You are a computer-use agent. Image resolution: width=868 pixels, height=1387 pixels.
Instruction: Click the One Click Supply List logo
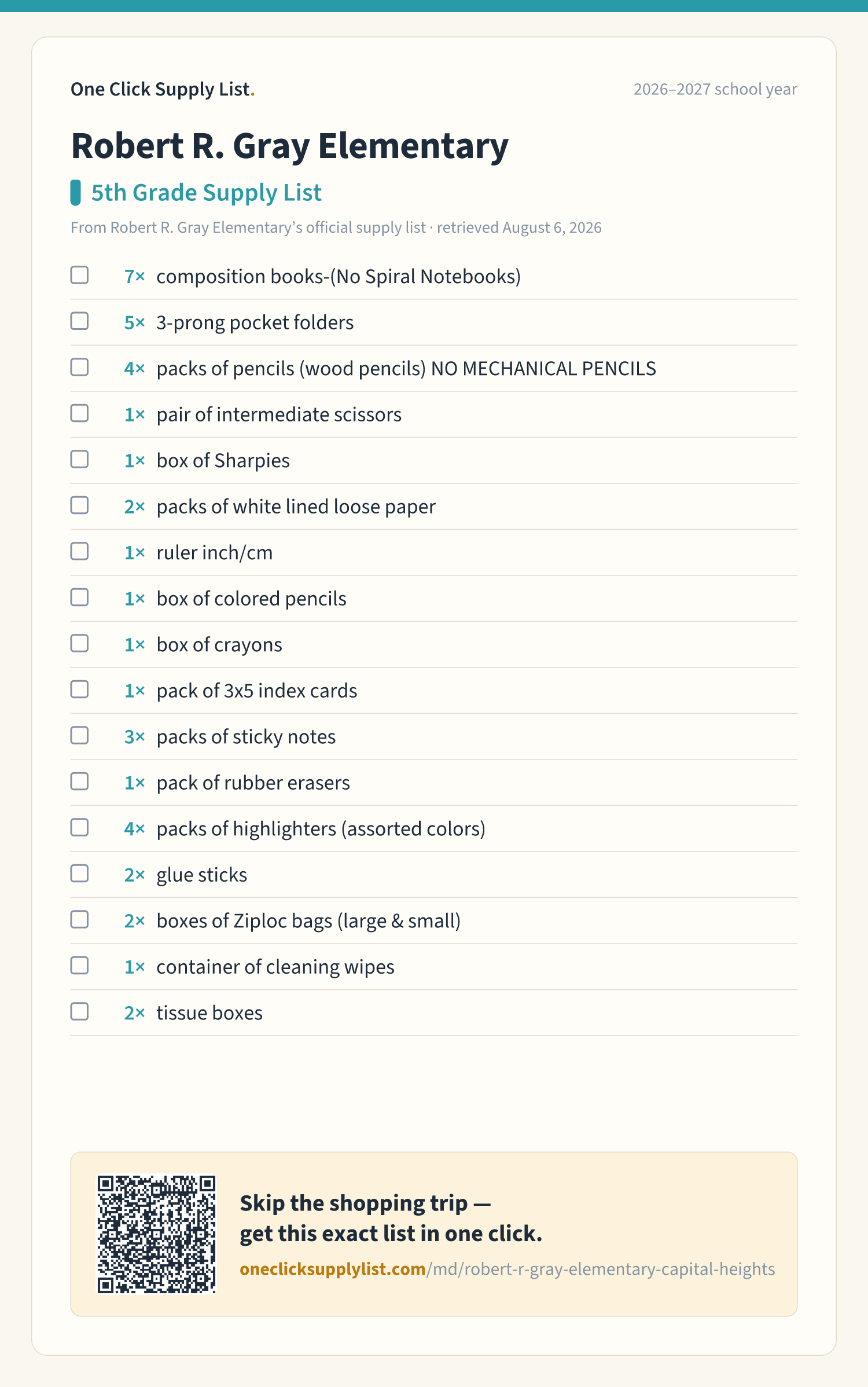[x=163, y=89]
